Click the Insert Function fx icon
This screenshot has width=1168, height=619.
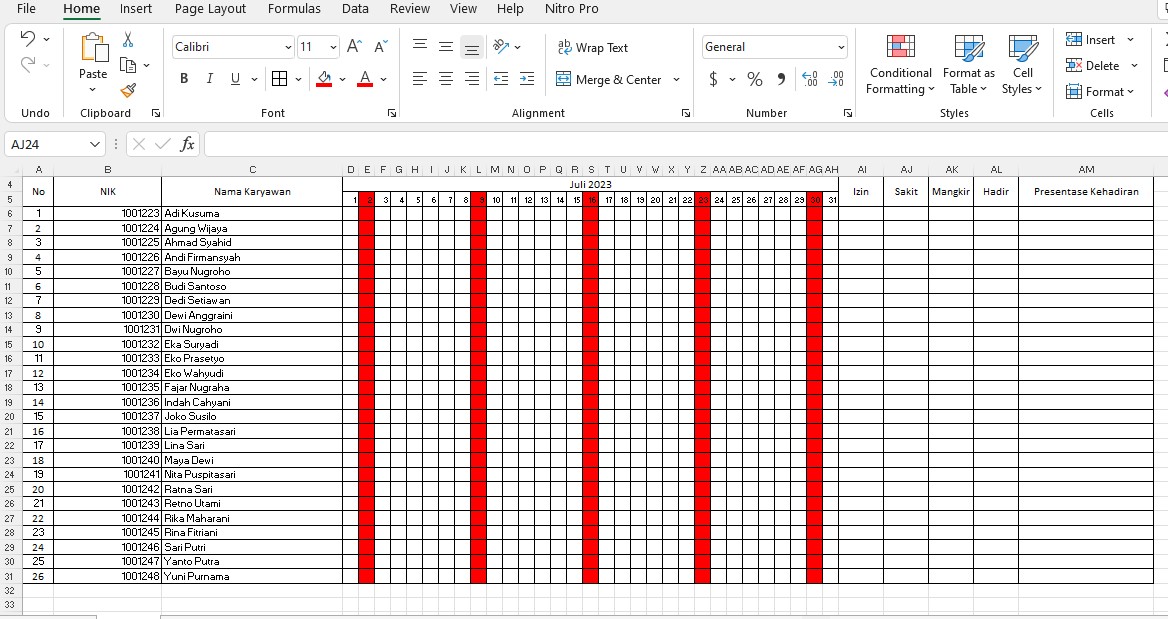188,144
